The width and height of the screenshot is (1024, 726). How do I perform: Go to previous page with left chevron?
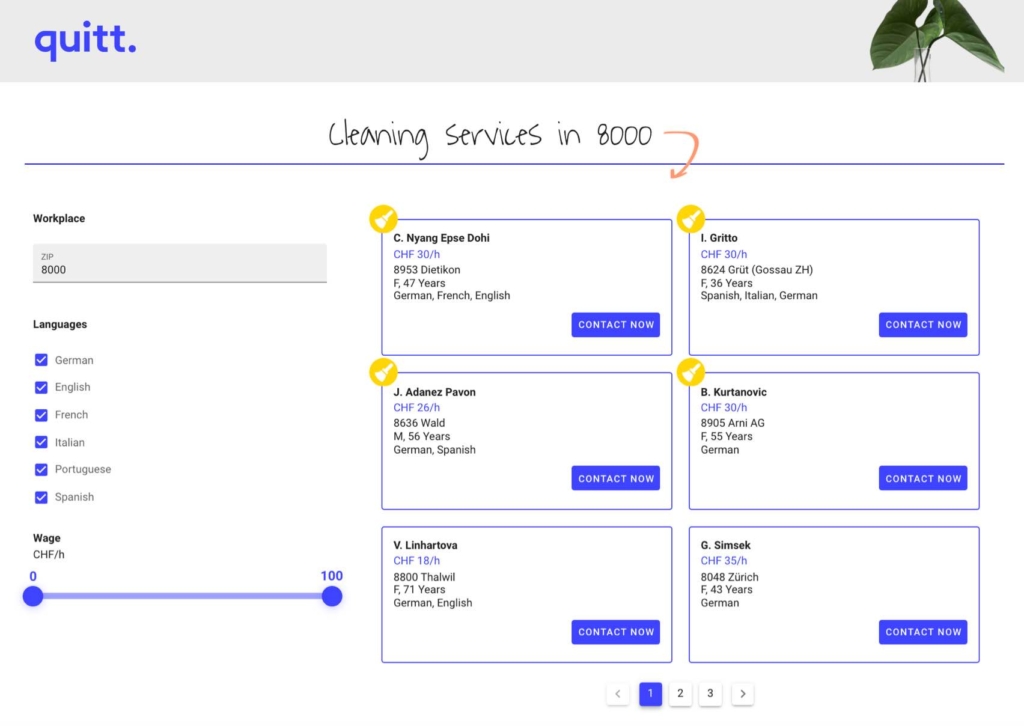(x=618, y=694)
